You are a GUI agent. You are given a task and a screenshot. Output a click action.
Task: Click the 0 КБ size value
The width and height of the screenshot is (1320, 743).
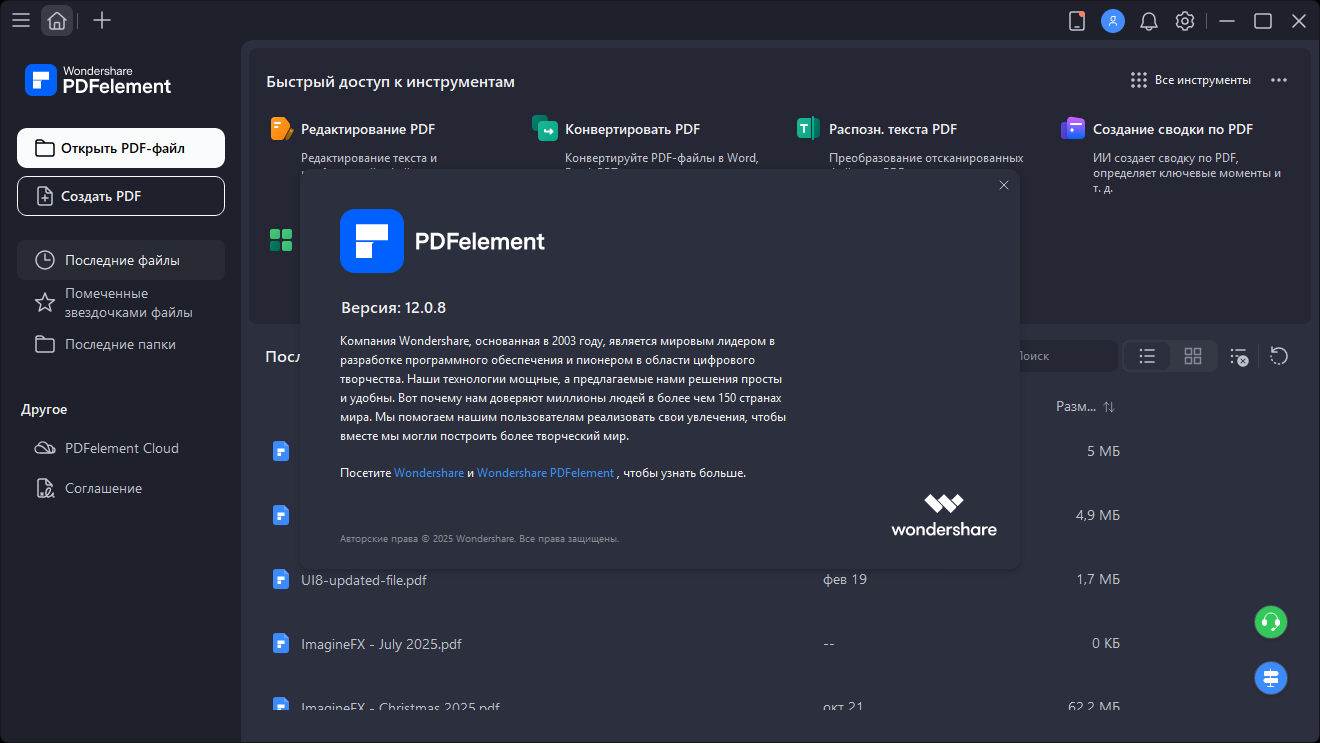coord(1106,644)
